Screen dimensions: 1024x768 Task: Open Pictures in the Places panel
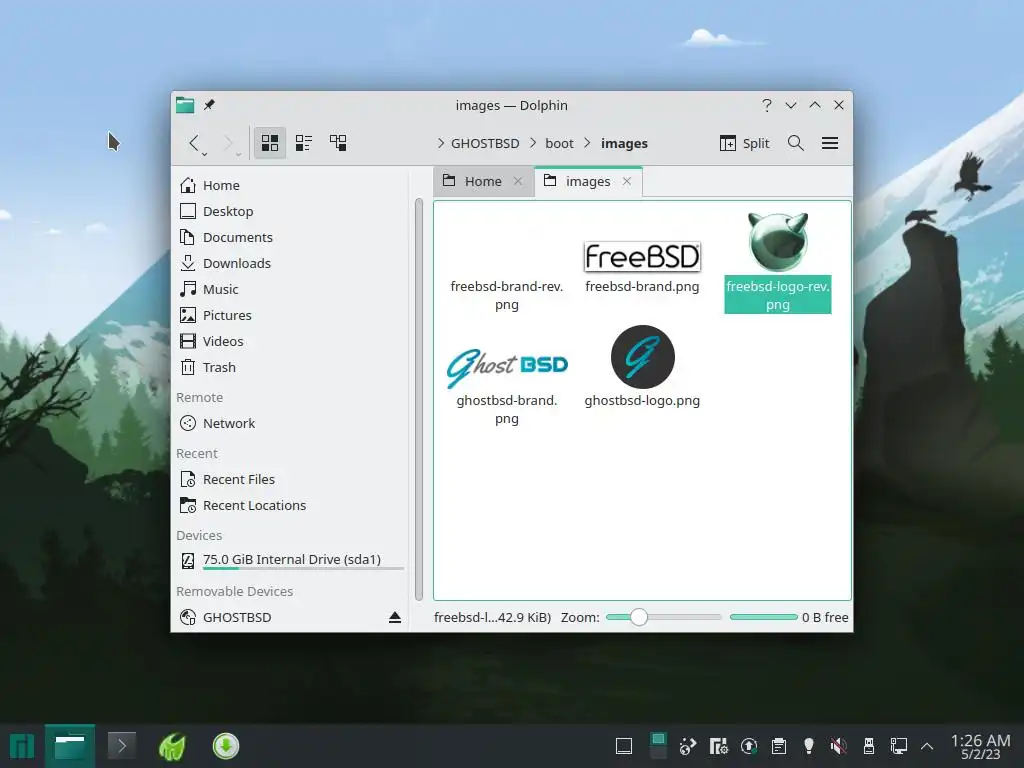[x=291, y=315]
